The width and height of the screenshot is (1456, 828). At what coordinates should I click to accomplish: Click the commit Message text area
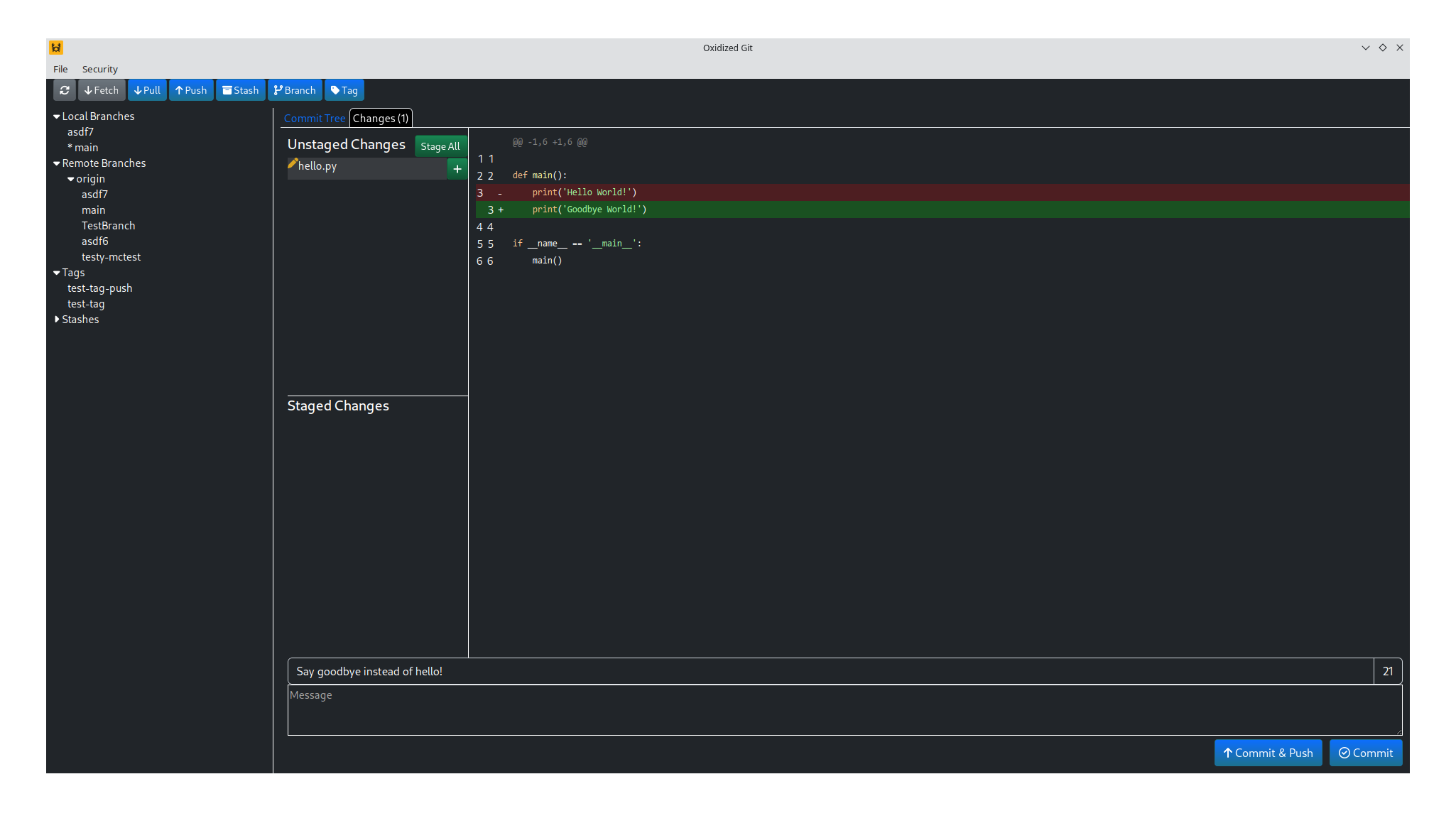(844, 710)
